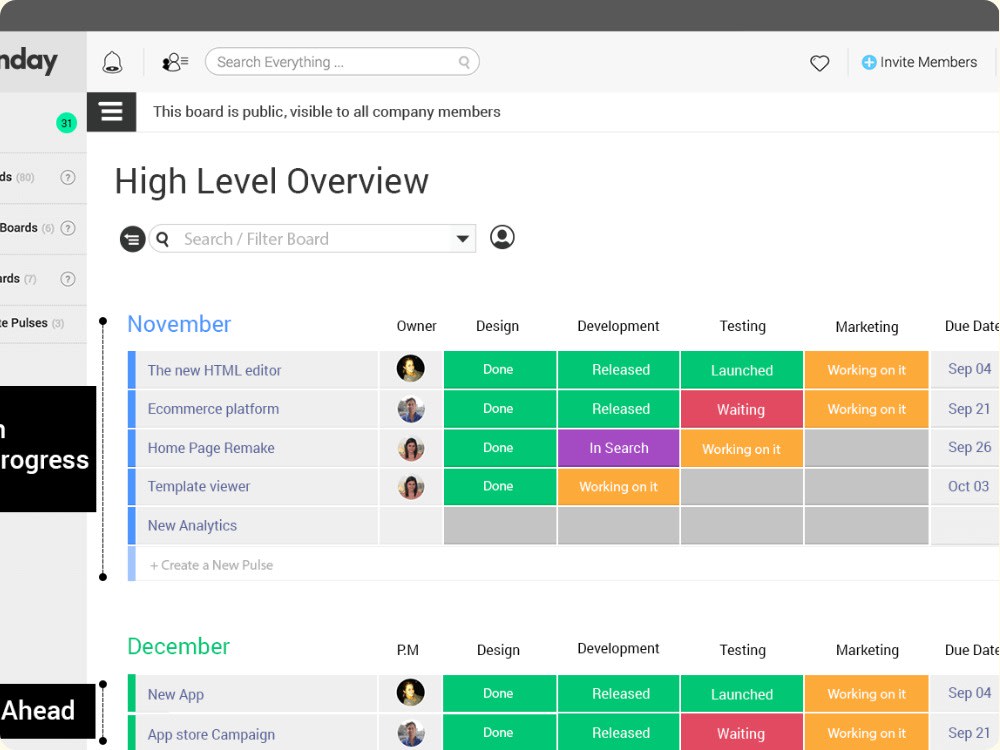Click the heart favorites icon
Image resolution: width=1000 pixels, height=750 pixels.
pyautogui.click(x=820, y=62)
